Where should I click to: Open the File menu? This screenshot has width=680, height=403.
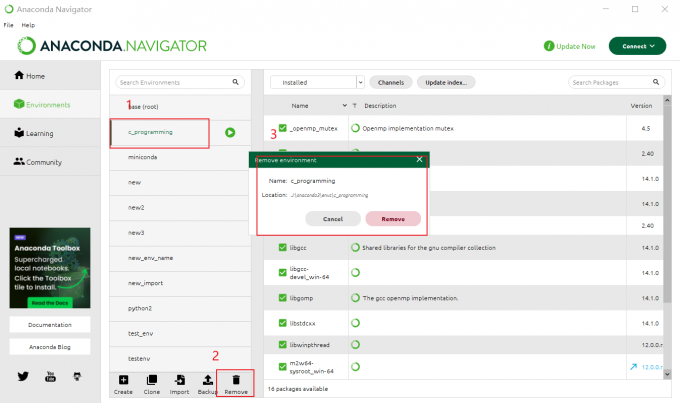[9, 25]
